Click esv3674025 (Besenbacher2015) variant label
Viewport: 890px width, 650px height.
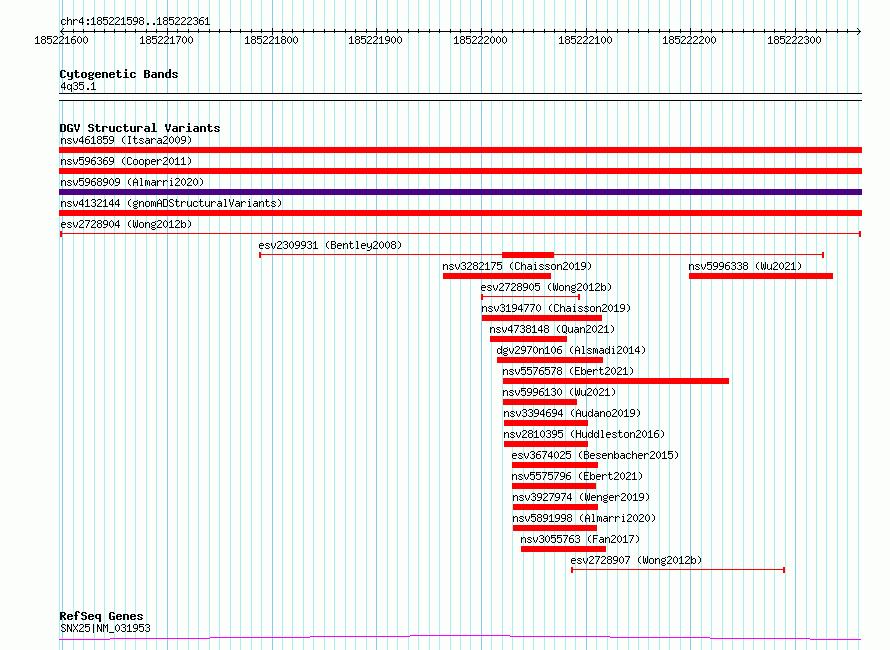(595, 455)
